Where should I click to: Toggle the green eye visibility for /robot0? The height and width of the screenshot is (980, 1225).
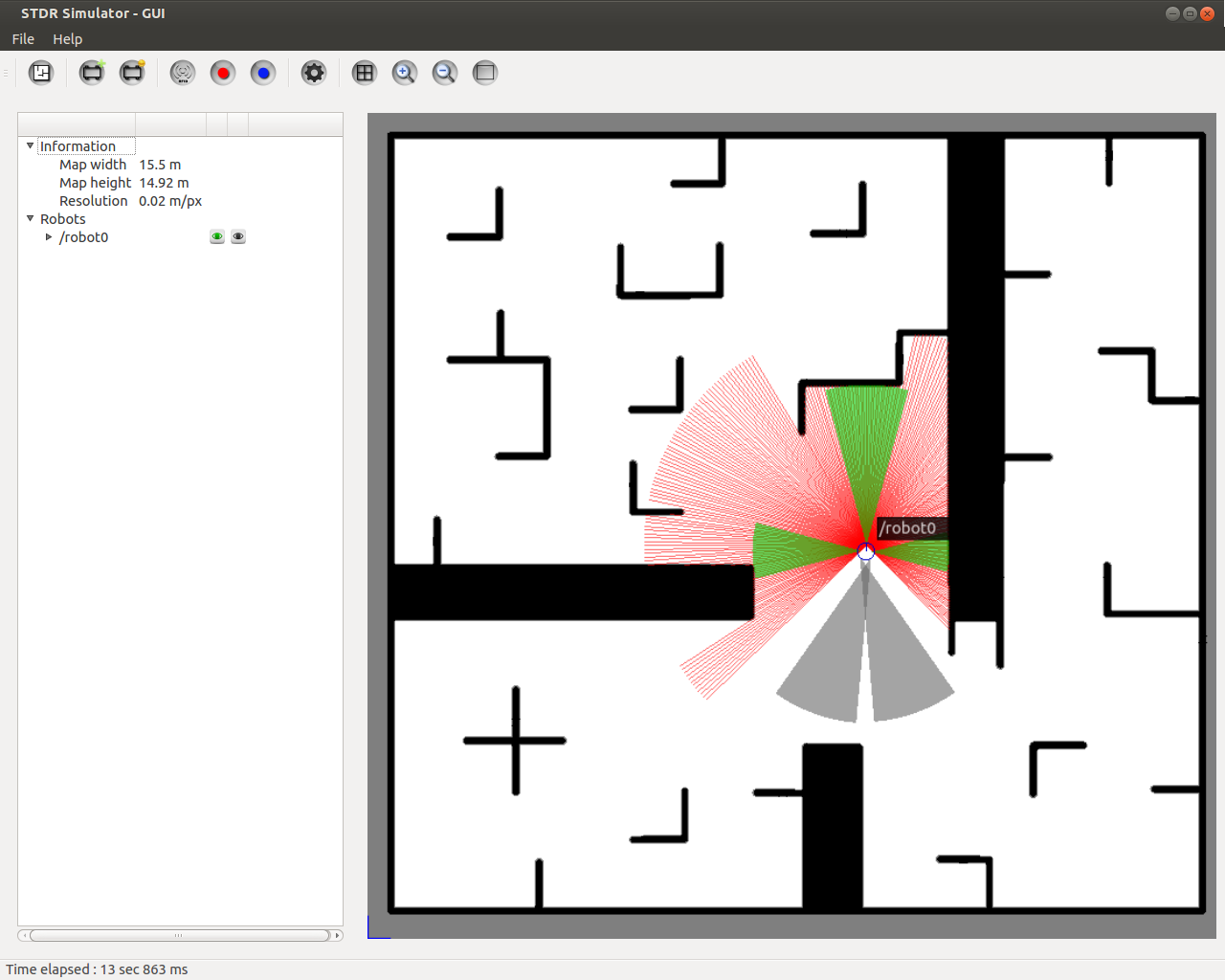coord(217,237)
